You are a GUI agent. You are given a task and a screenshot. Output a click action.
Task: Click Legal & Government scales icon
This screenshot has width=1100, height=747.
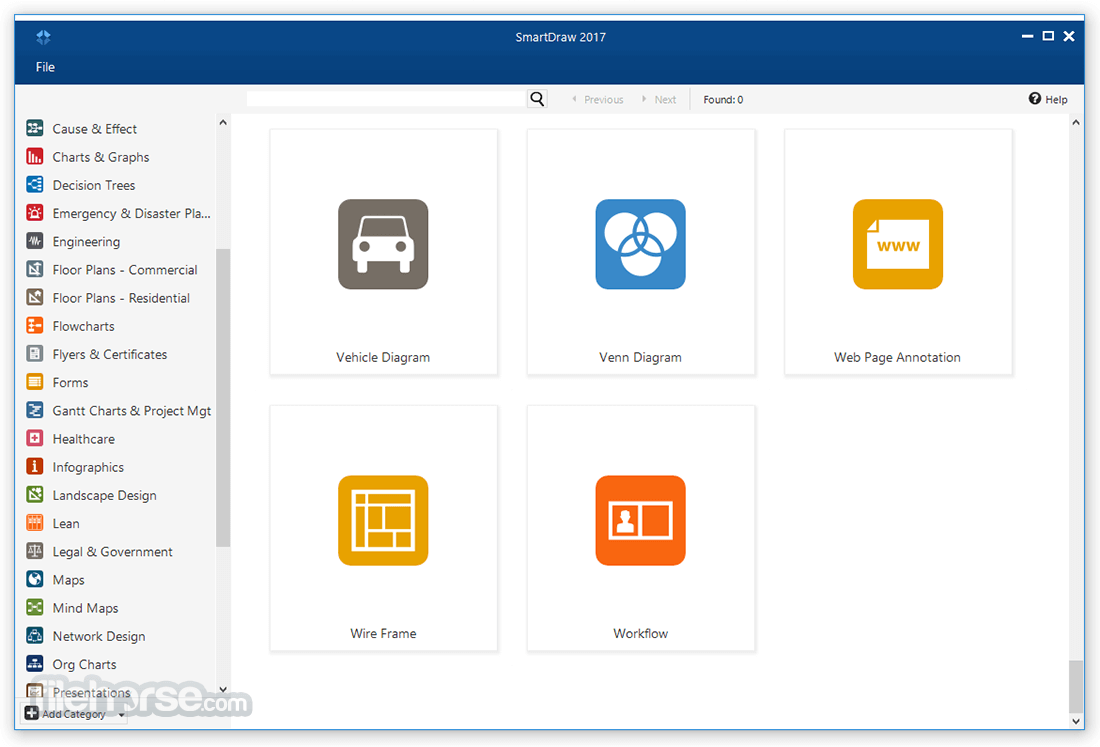tap(34, 551)
